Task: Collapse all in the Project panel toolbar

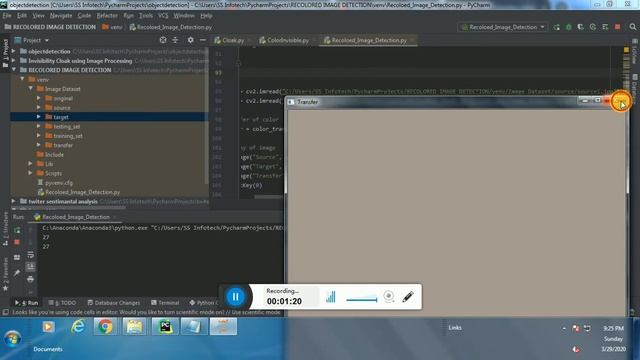Action: (175, 40)
